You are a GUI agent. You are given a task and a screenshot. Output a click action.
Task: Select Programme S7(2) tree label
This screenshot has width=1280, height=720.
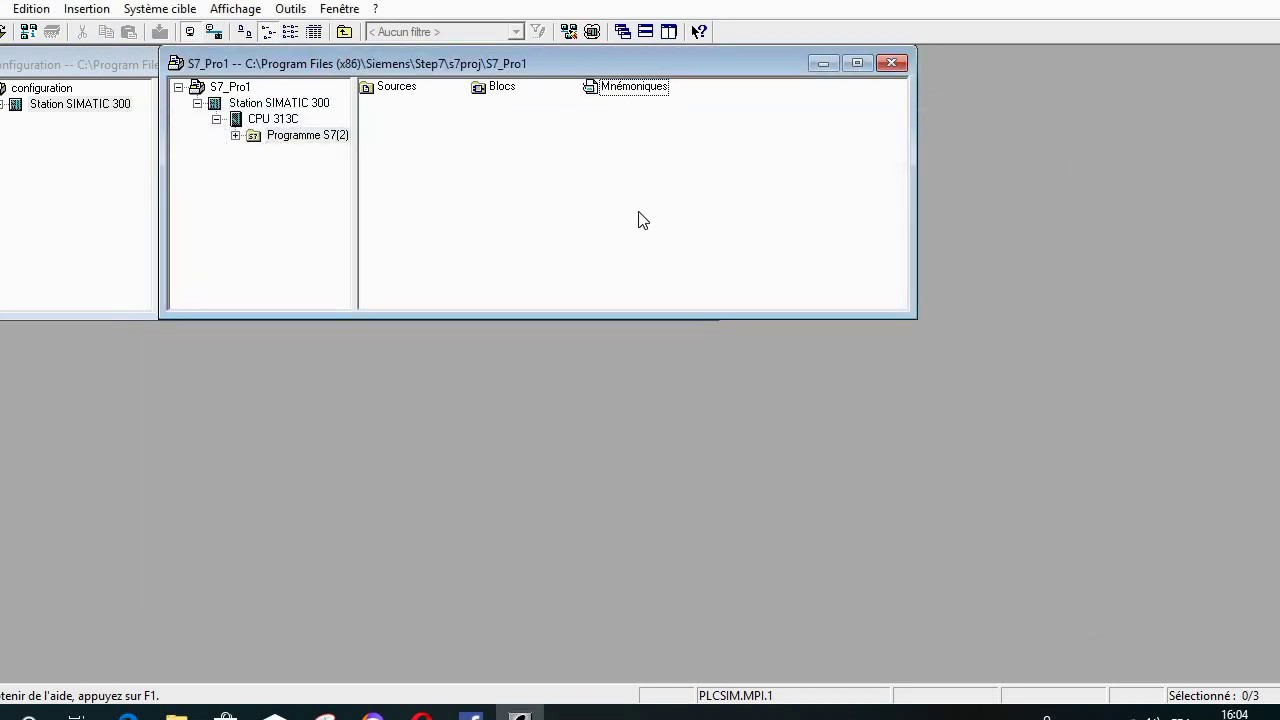(308, 135)
